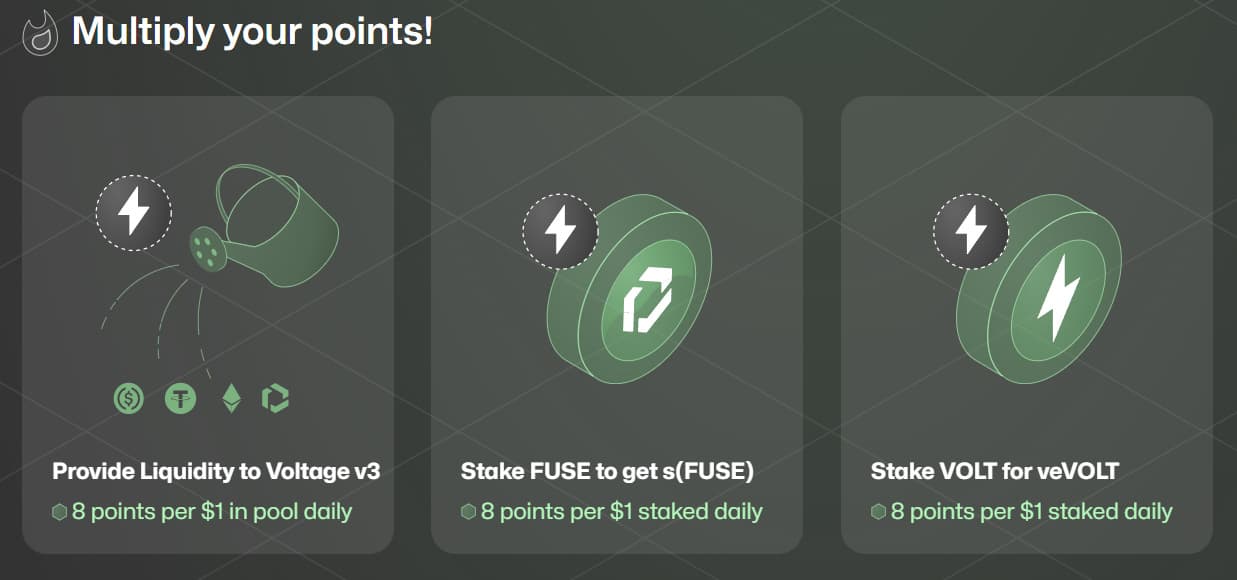Screen dimensions: 1237x580
Task: Click the flame icon beside the heading
Action: pos(41,33)
